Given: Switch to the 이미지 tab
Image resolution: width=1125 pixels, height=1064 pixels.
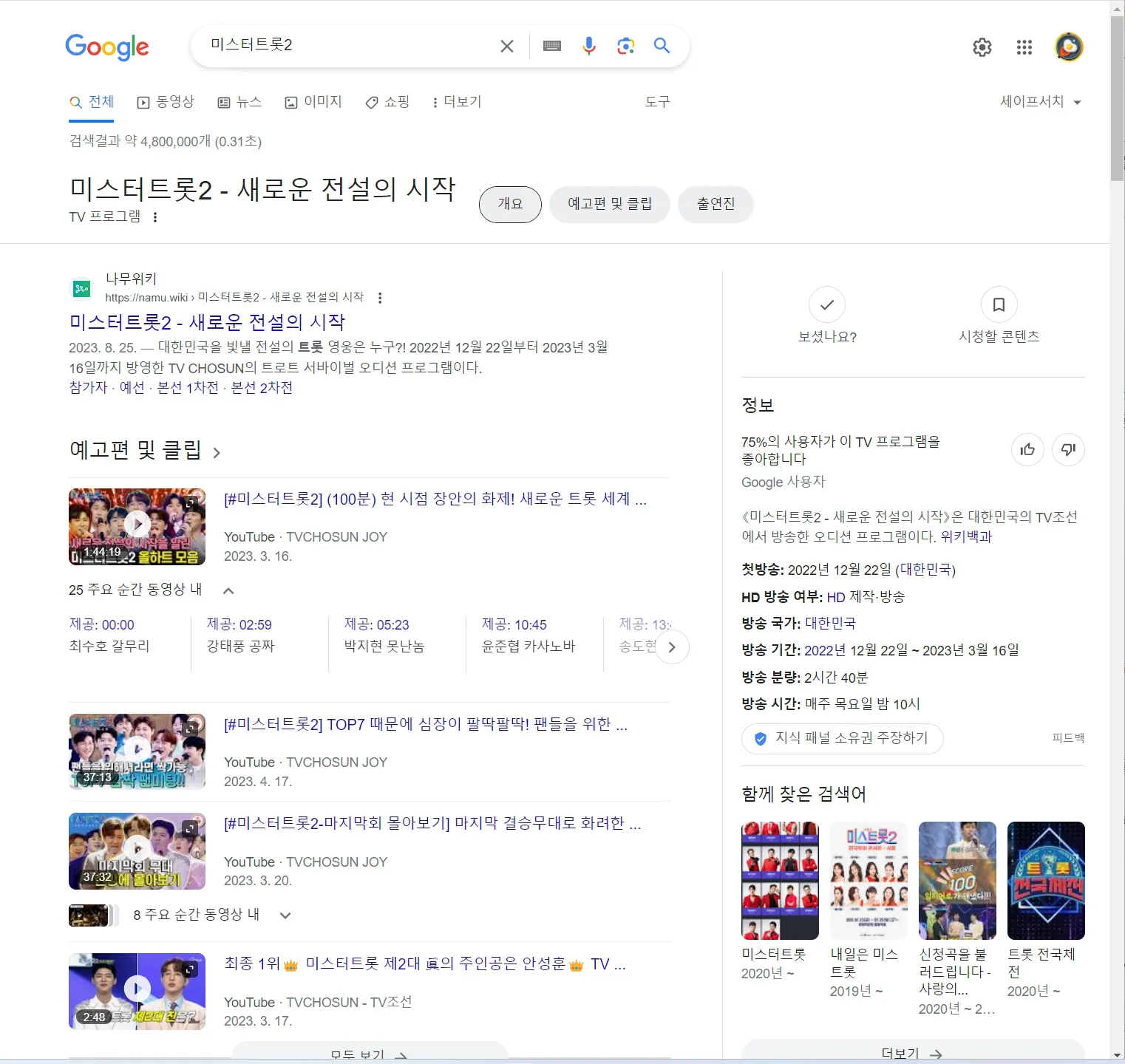Looking at the screenshot, I should click(x=313, y=102).
